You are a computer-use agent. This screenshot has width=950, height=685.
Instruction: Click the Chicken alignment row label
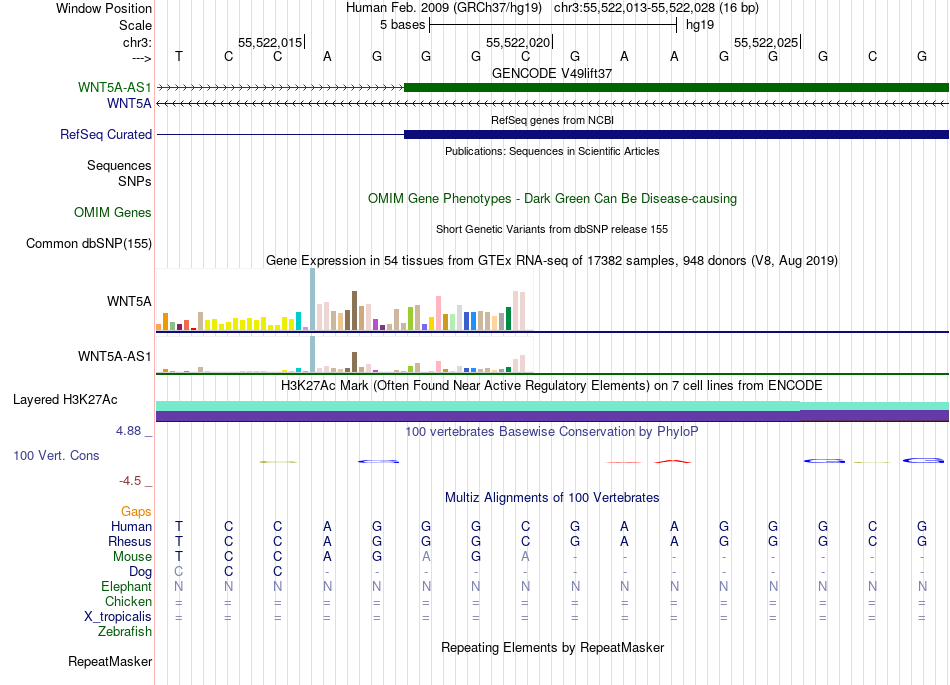click(128, 601)
